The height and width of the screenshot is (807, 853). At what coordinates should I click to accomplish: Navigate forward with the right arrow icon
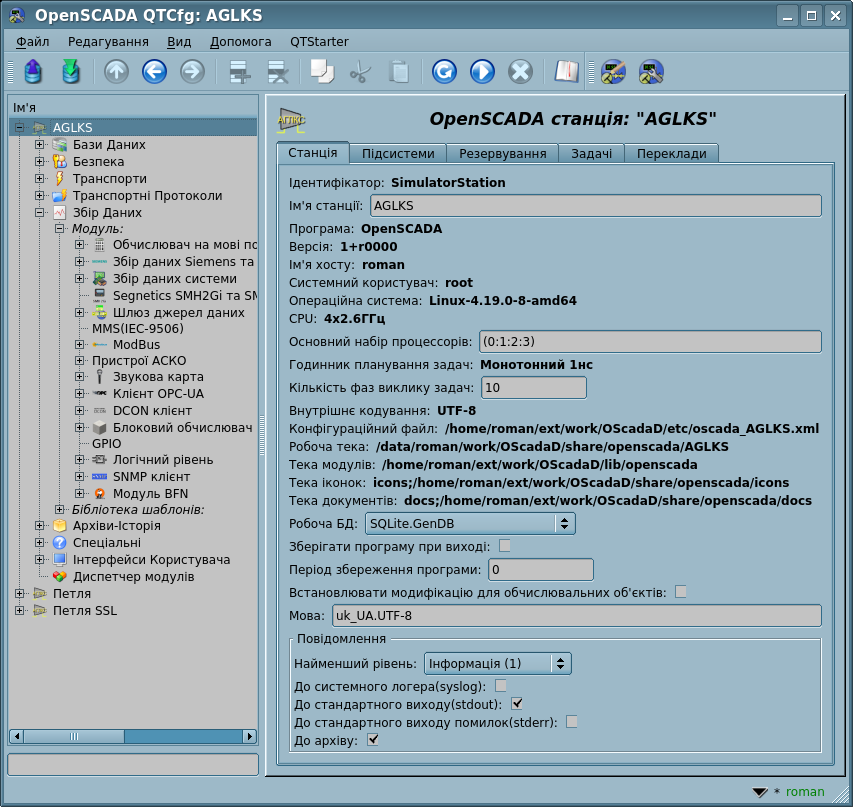[193, 71]
